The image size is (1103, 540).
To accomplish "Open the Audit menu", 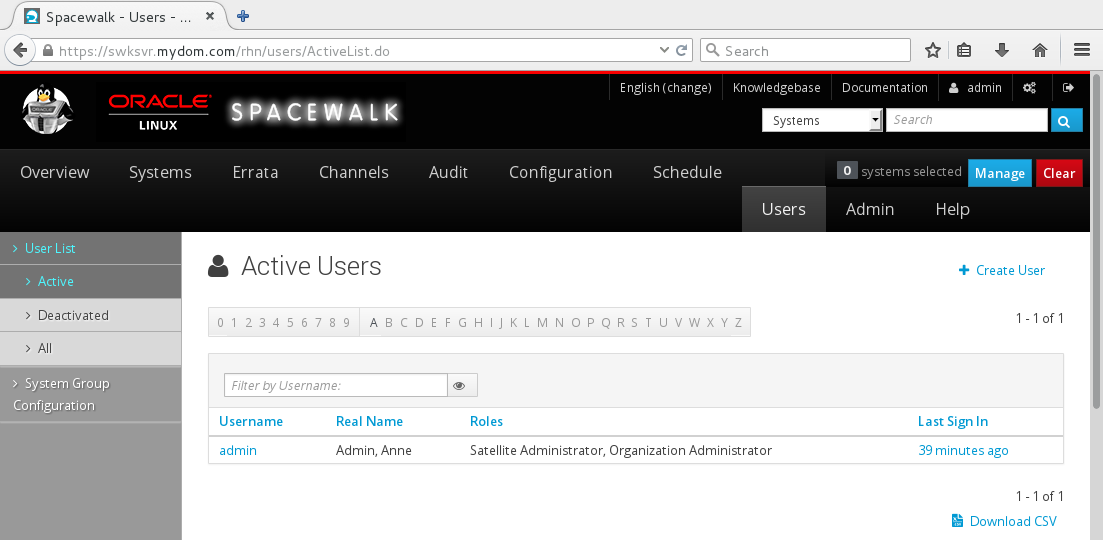I will click(448, 172).
